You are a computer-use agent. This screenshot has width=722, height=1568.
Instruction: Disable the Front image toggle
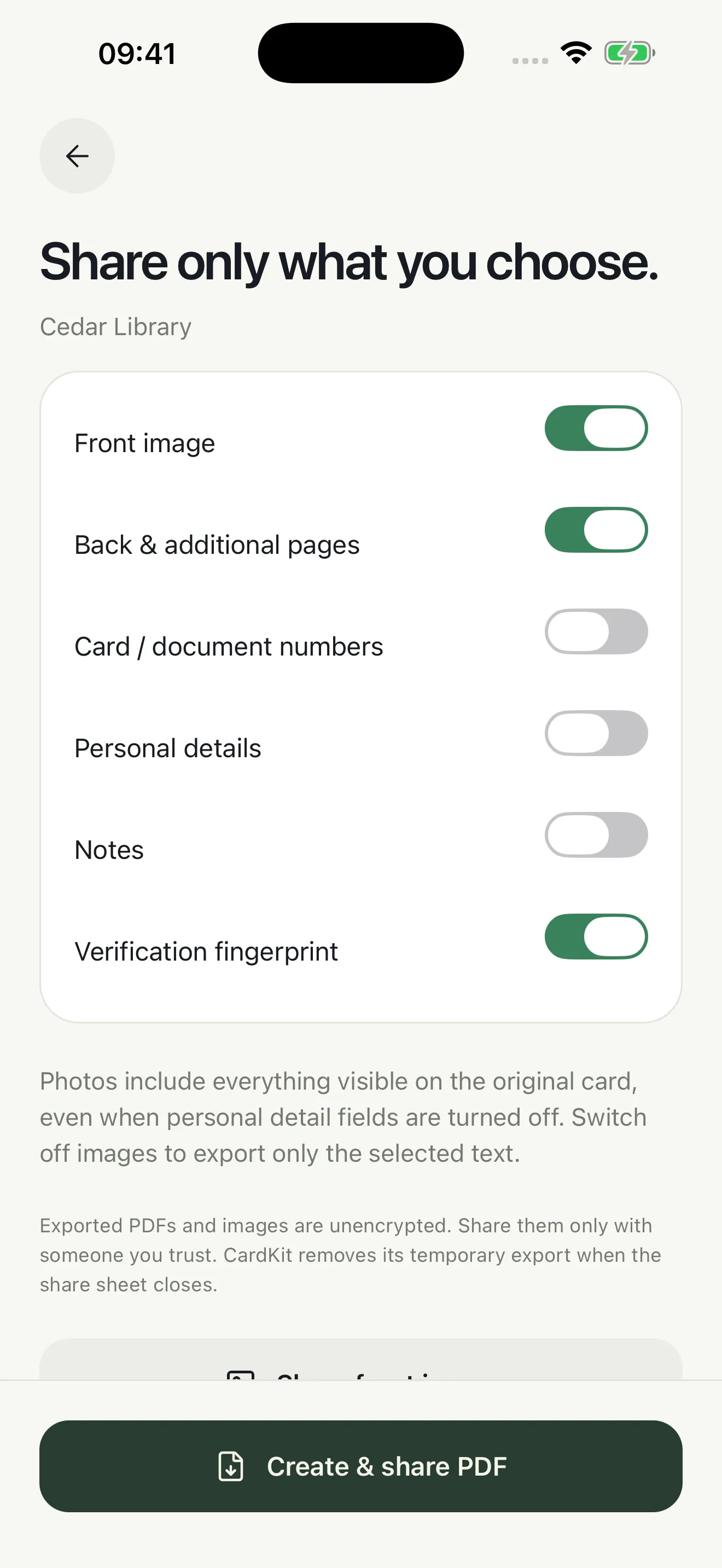tap(596, 428)
